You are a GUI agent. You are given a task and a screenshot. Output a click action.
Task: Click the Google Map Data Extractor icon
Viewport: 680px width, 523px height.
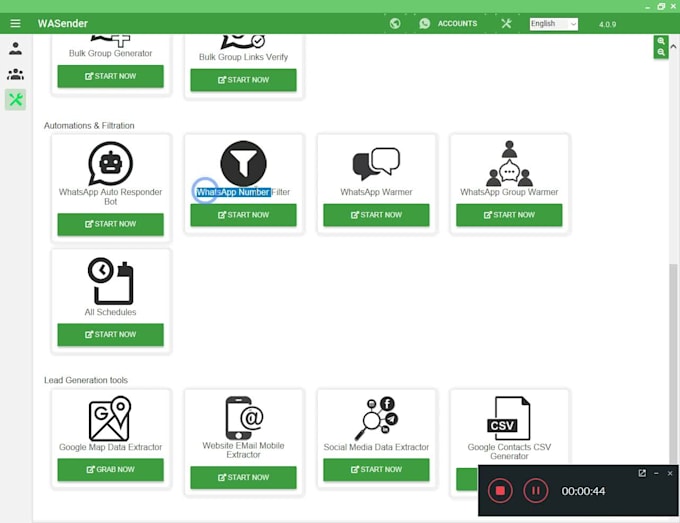[x=110, y=418]
